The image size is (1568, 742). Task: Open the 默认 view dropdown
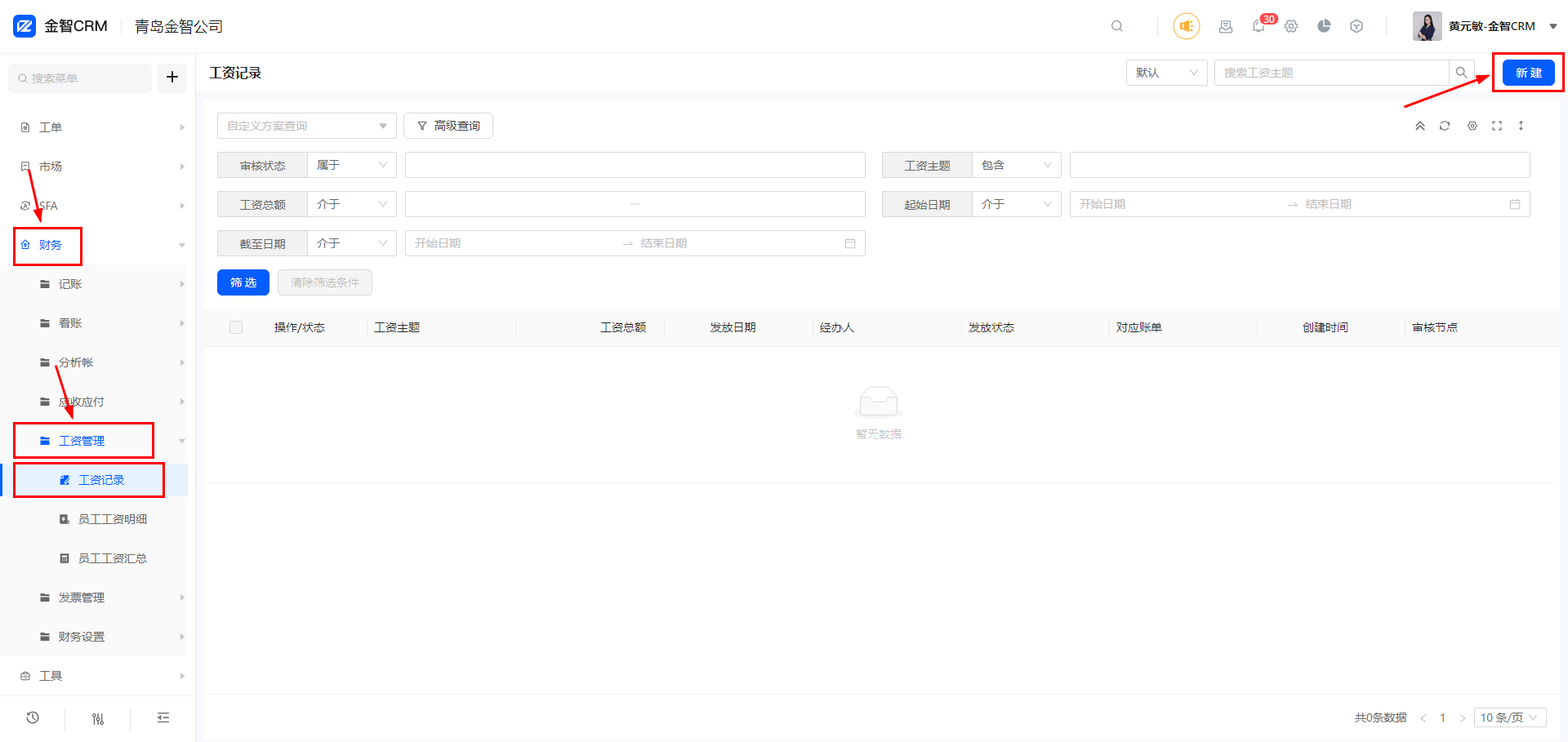click(x=1166, y=73)
